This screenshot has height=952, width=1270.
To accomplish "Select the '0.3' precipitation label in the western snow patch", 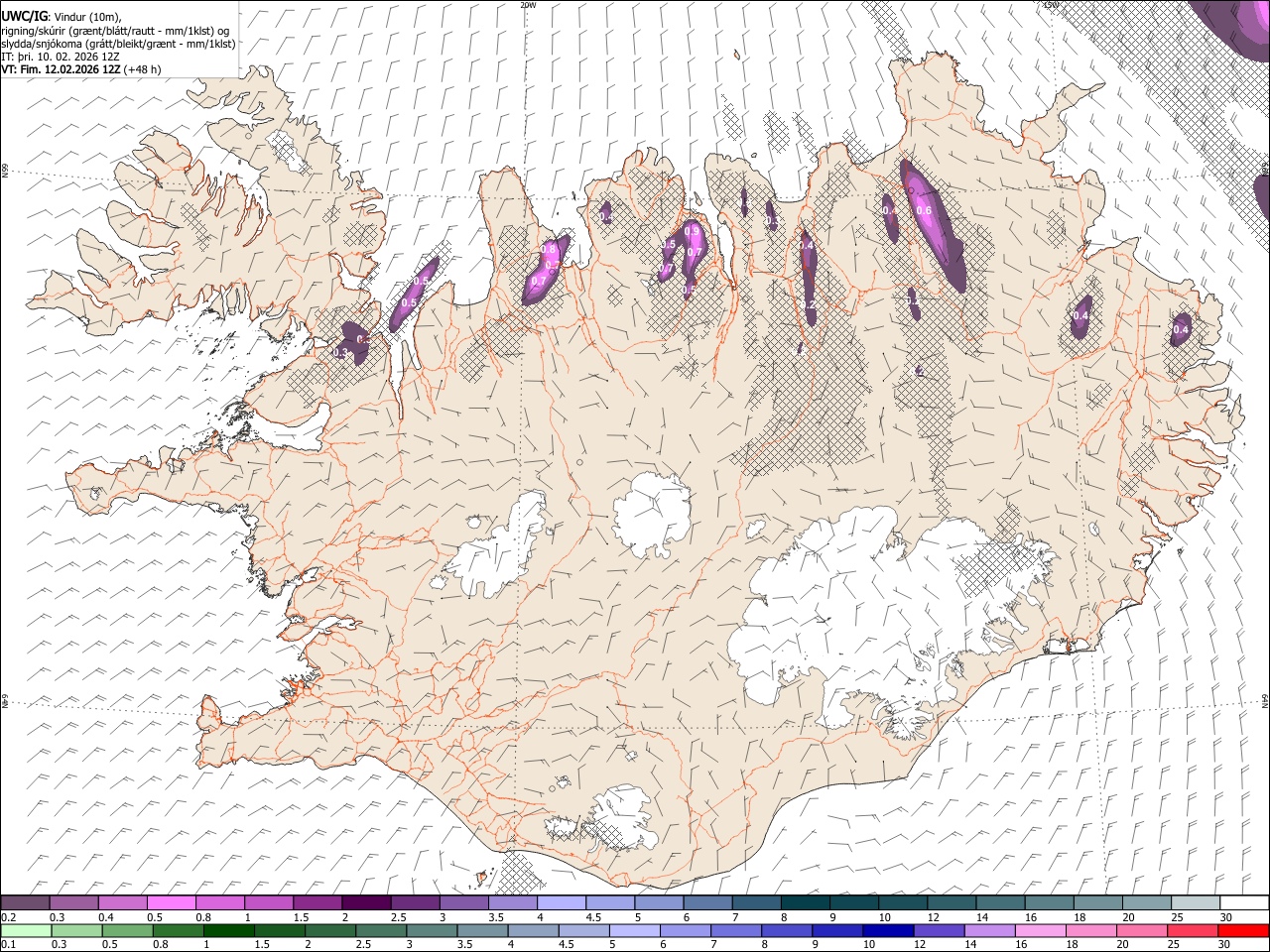I will coord(339,352).
